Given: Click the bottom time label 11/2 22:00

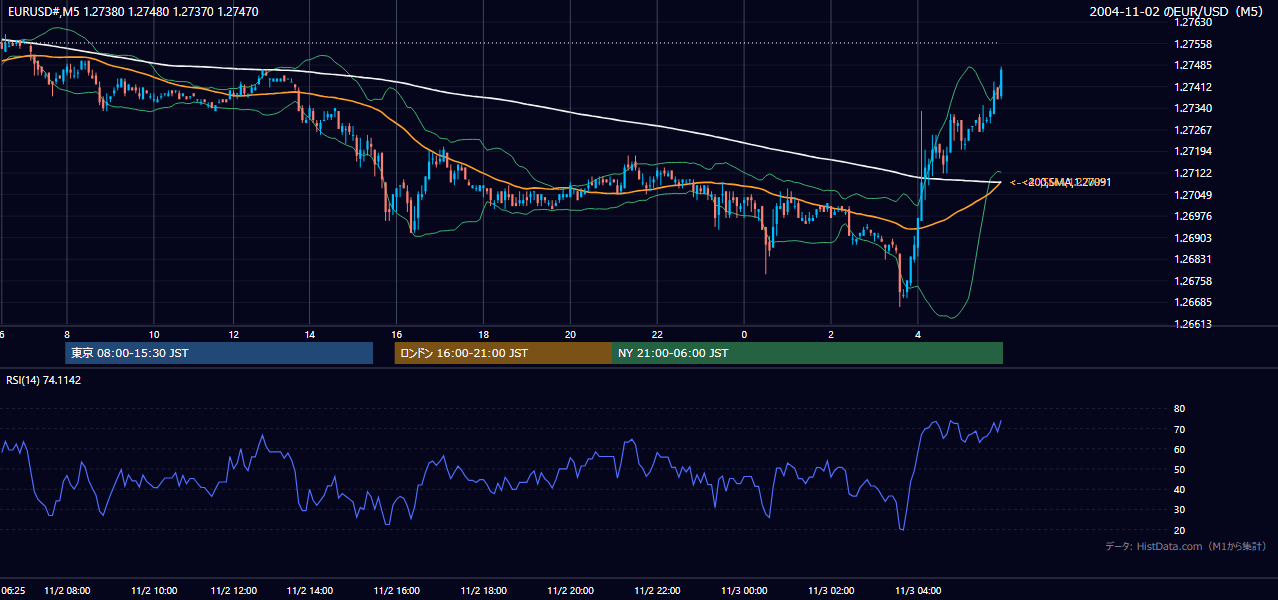Looking at the screenshot, I should (657, 590).
